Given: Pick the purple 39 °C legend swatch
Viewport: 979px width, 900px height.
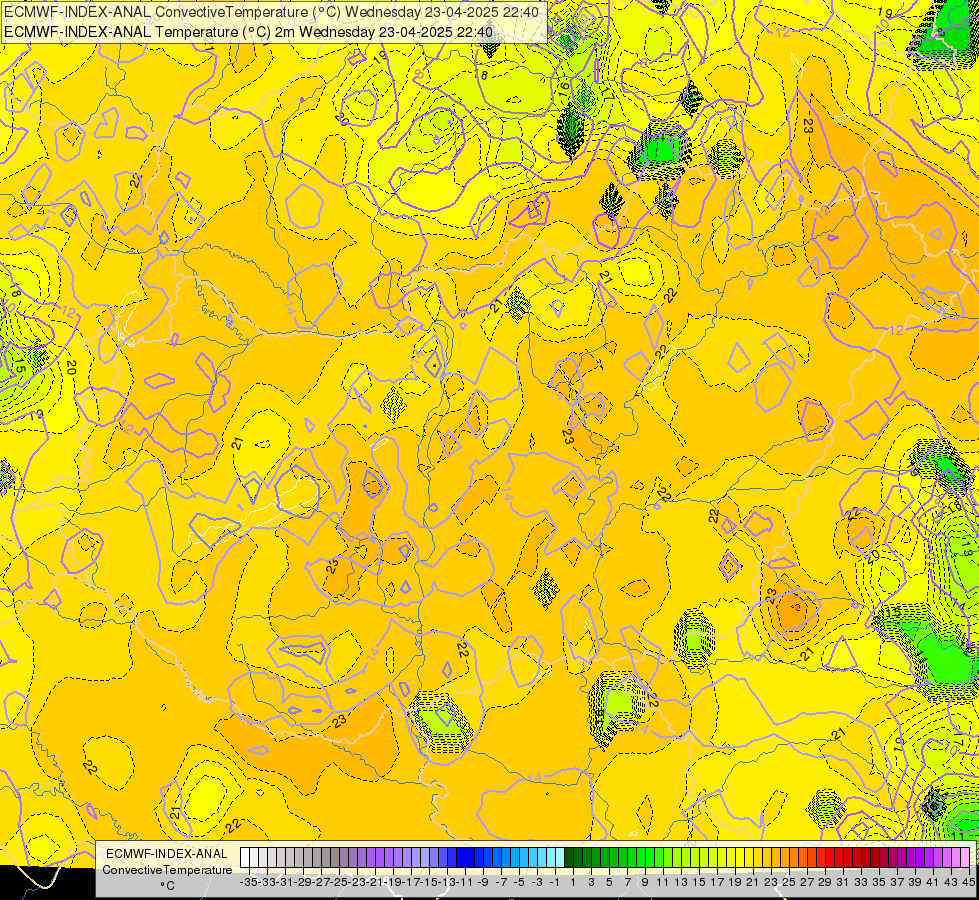Looking at the screenshot, I should [912, 857].
